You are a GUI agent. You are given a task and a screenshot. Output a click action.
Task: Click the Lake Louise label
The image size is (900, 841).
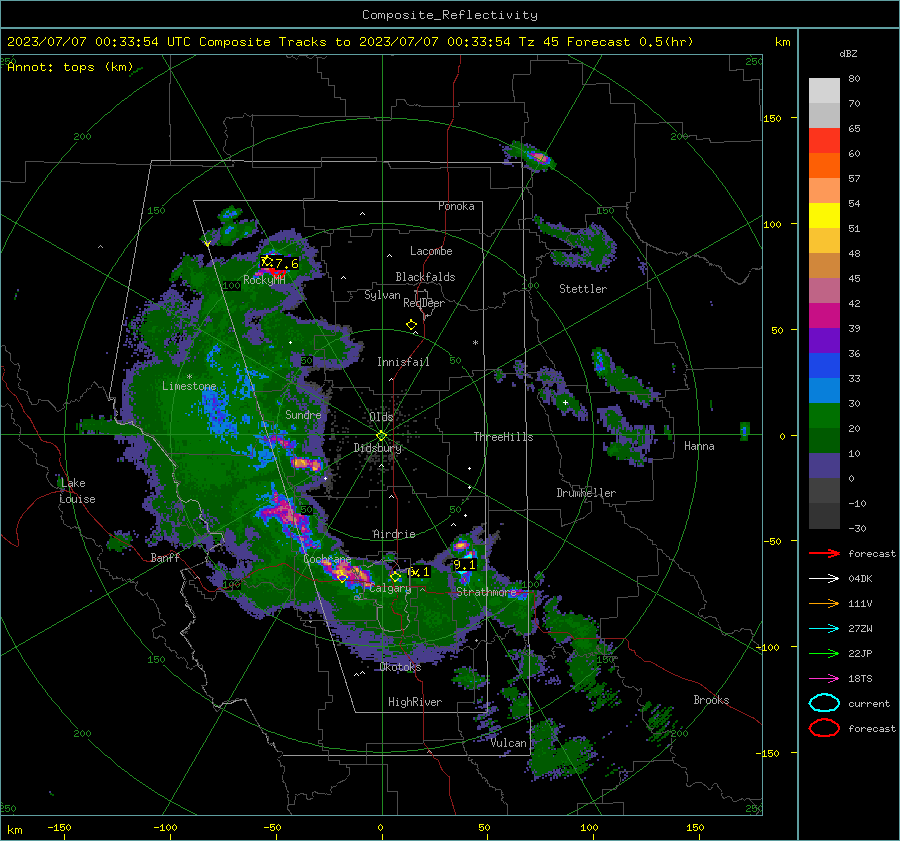click(x=77, y=491)
